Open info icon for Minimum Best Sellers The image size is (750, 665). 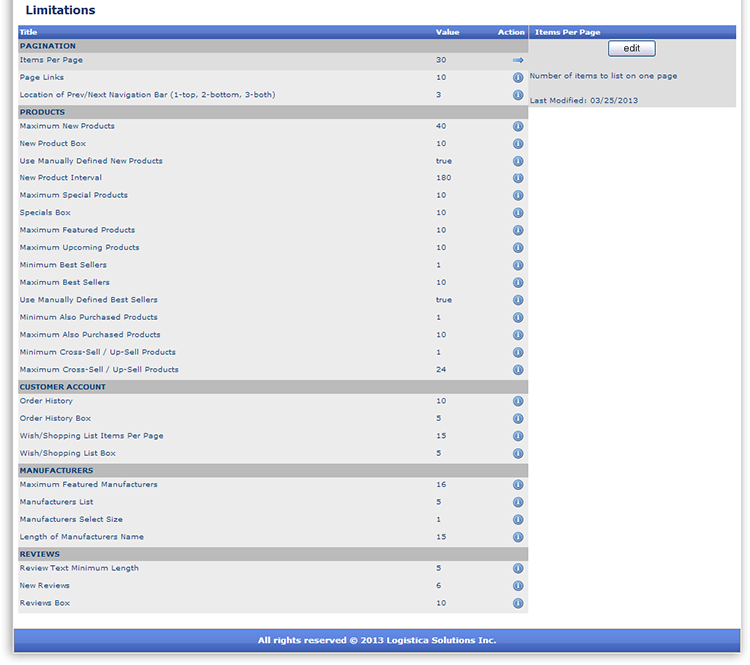click(518, 265)
